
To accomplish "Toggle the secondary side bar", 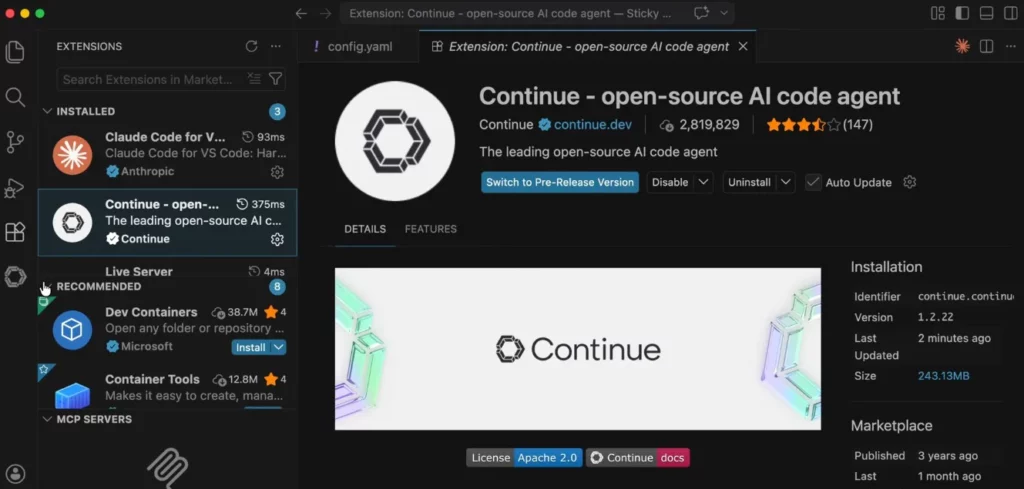I will pyautogui.click(x=1010, y=13).
